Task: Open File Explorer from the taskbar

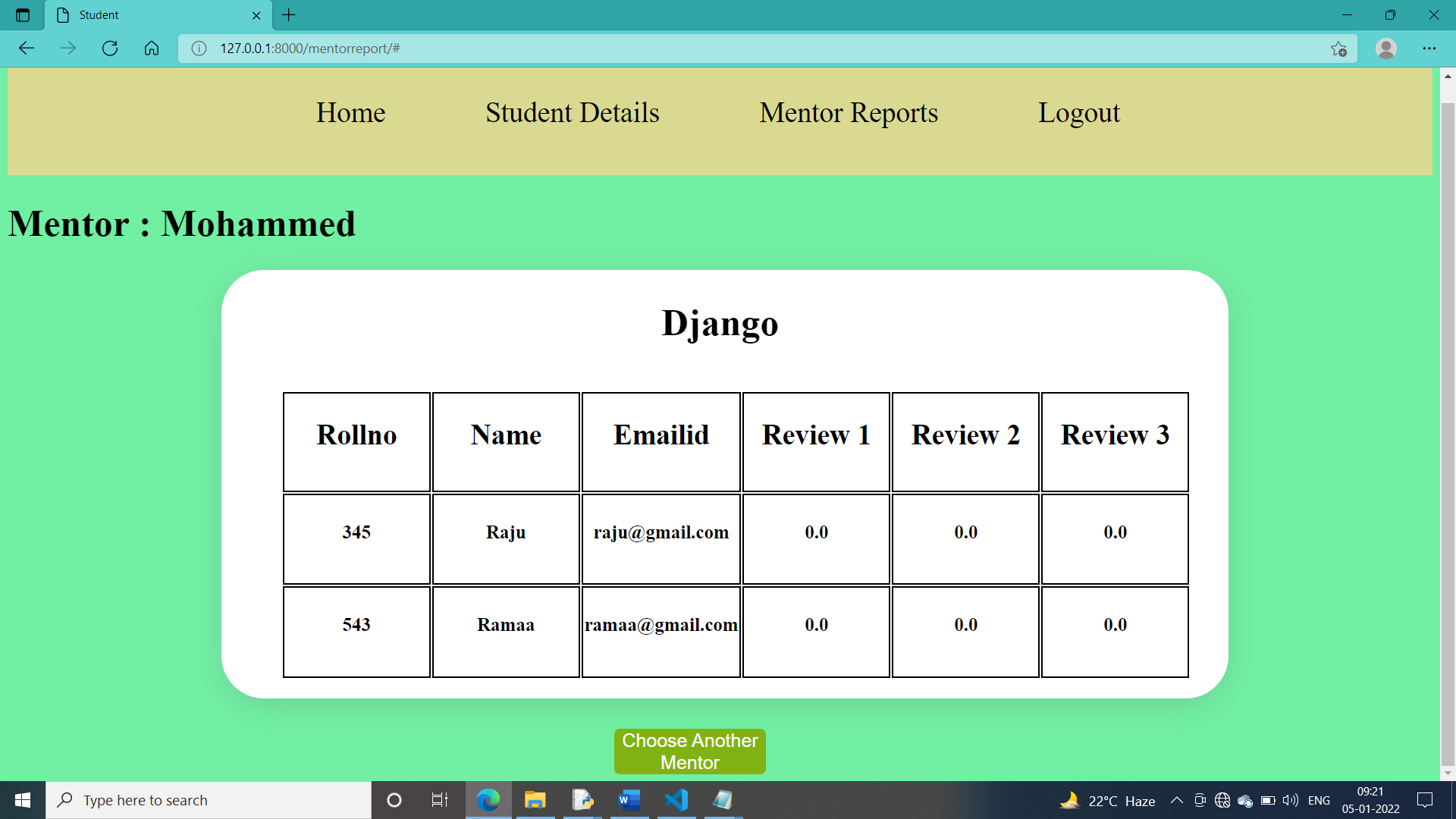Action: tap(535, 799)
